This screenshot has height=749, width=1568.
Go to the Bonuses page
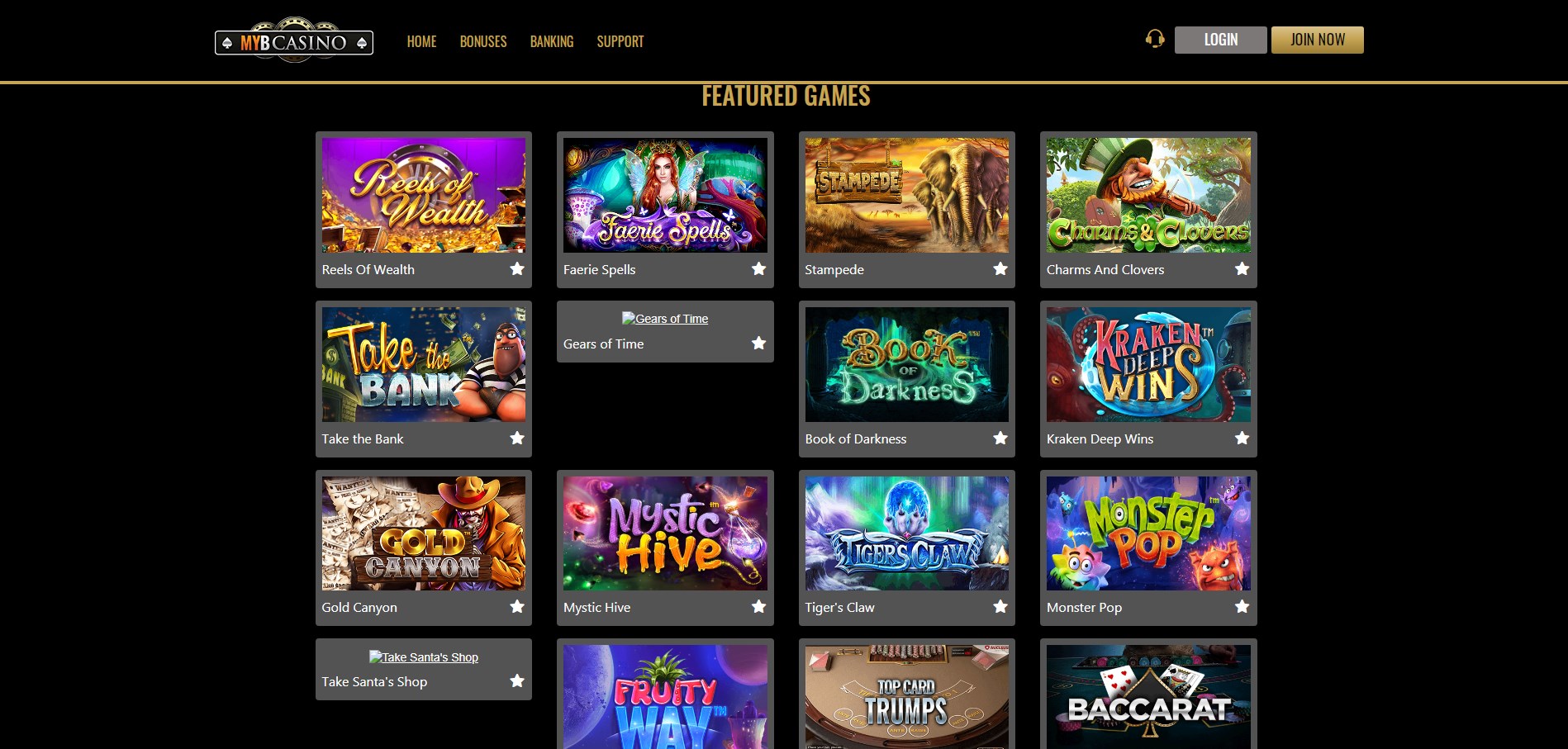click(483, 41)
